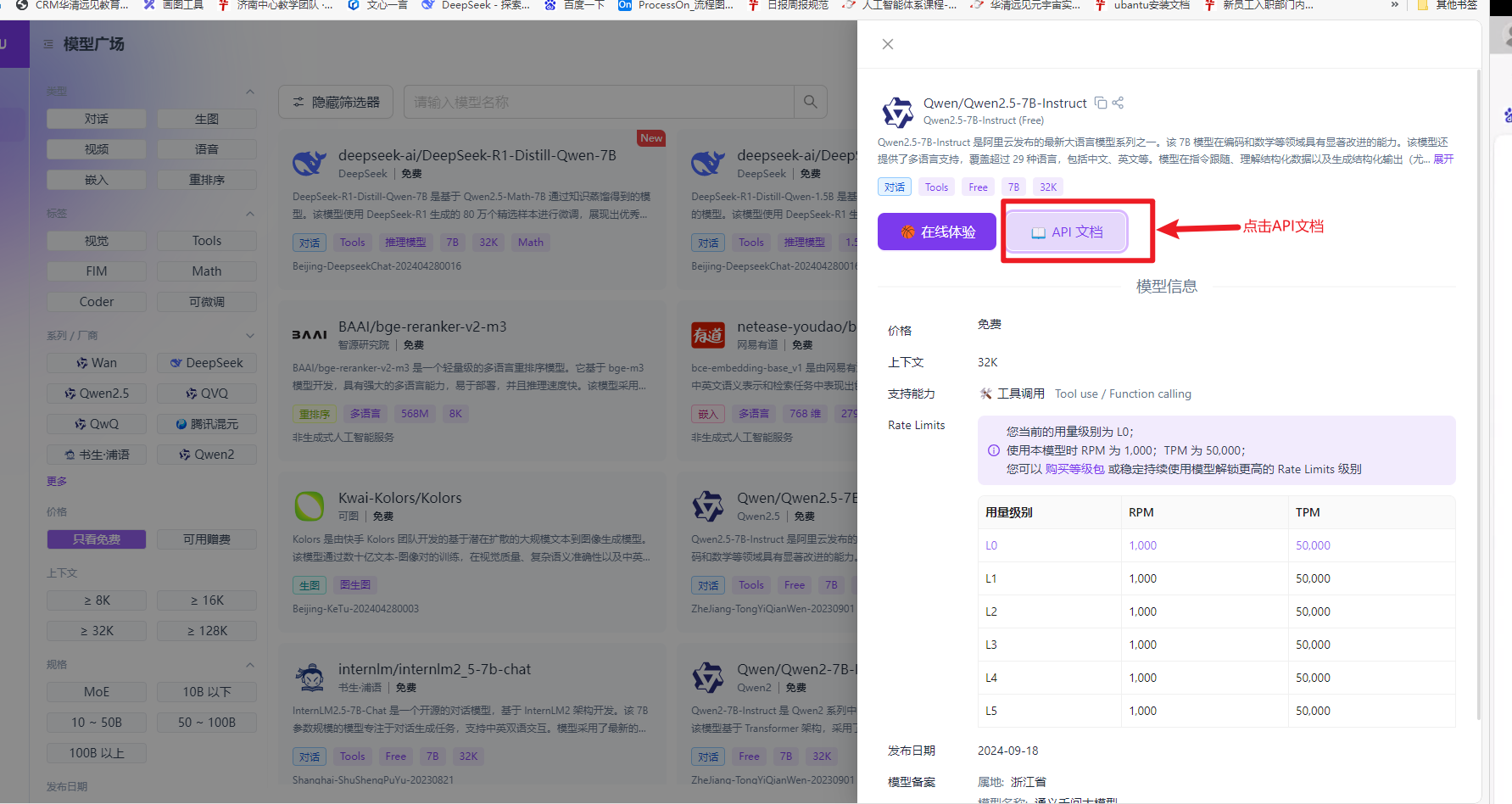Image resolution: width=1512 pixels, height=804 pixels.
Task: Click 更多 to expand vendor list
Action: [56, 481]
